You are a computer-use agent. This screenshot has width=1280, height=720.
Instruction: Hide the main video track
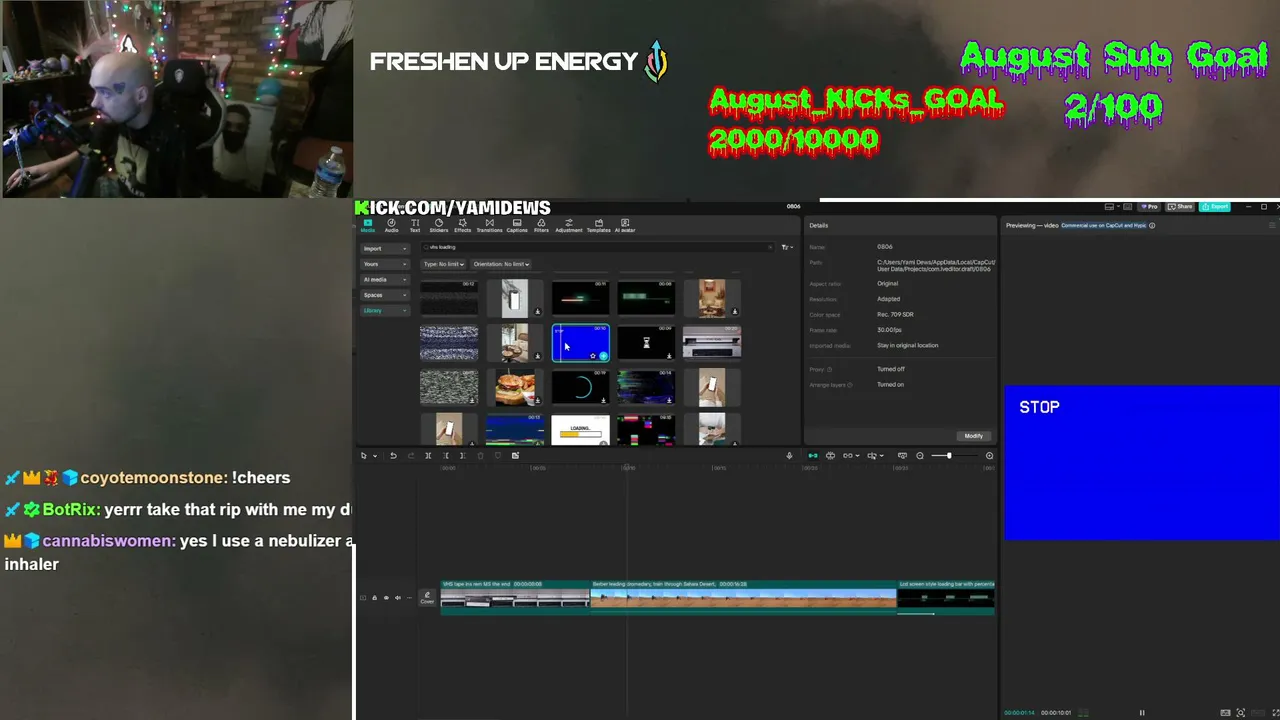386,598
